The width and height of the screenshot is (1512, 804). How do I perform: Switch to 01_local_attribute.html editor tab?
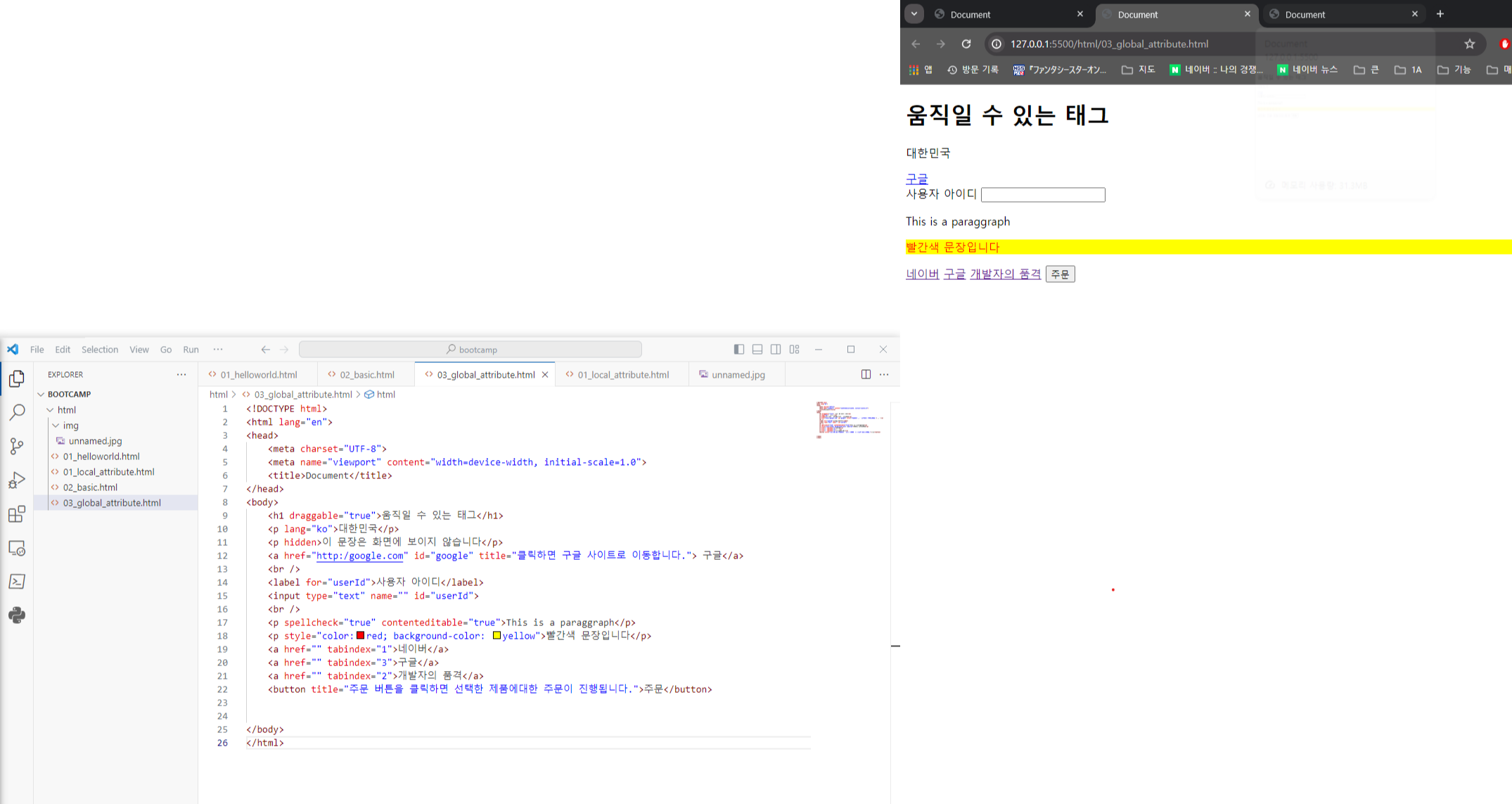(622, 375)
